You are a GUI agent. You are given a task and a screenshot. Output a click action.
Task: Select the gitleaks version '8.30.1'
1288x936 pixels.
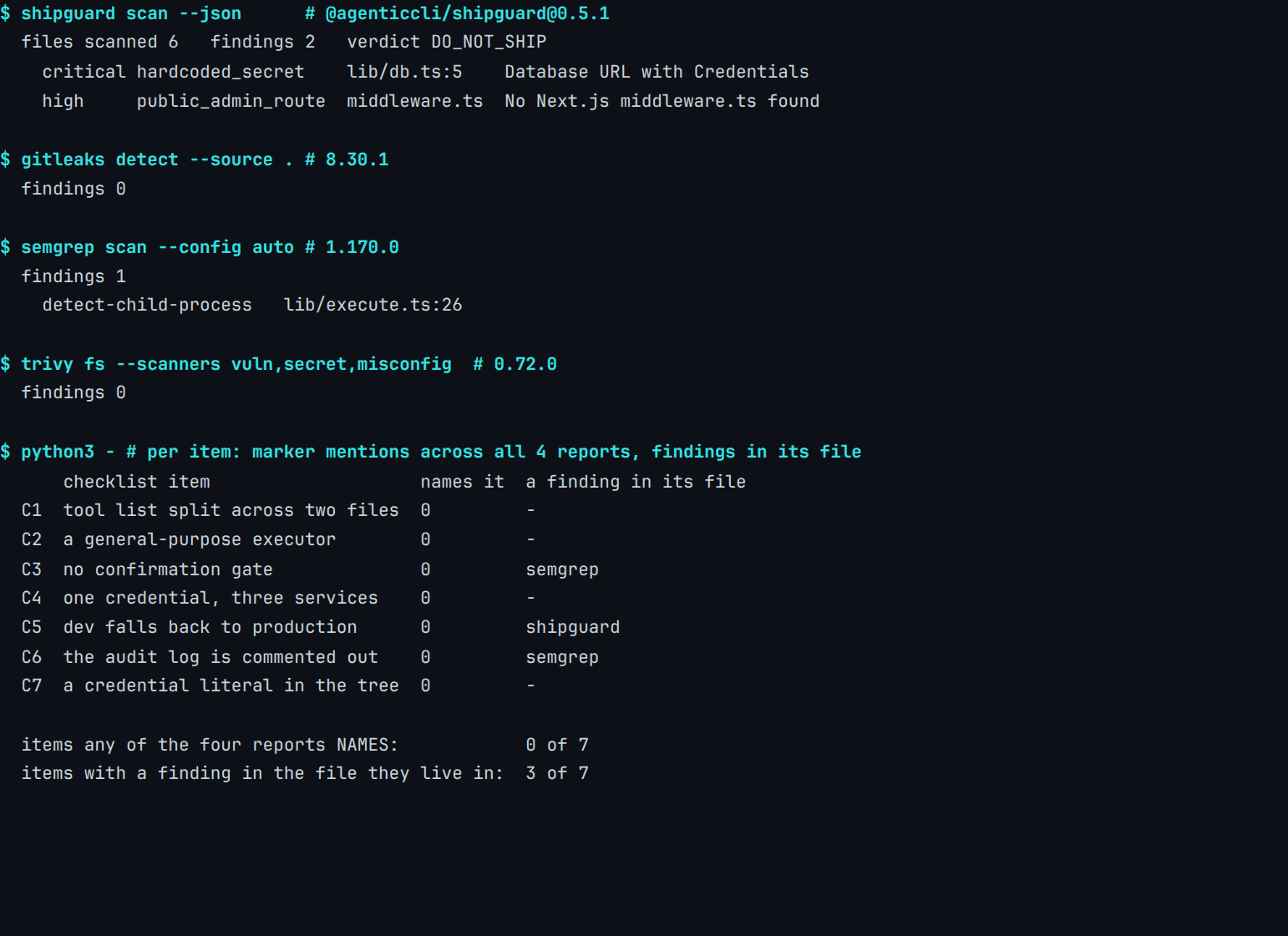[357, 159]
